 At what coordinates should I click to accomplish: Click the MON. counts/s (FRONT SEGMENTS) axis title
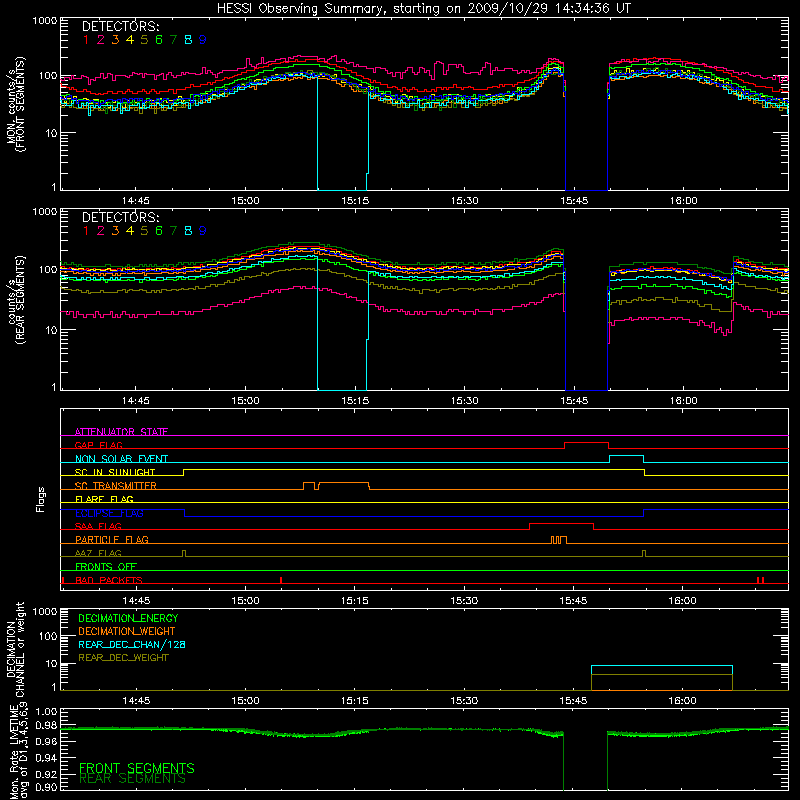pos(16,105)
